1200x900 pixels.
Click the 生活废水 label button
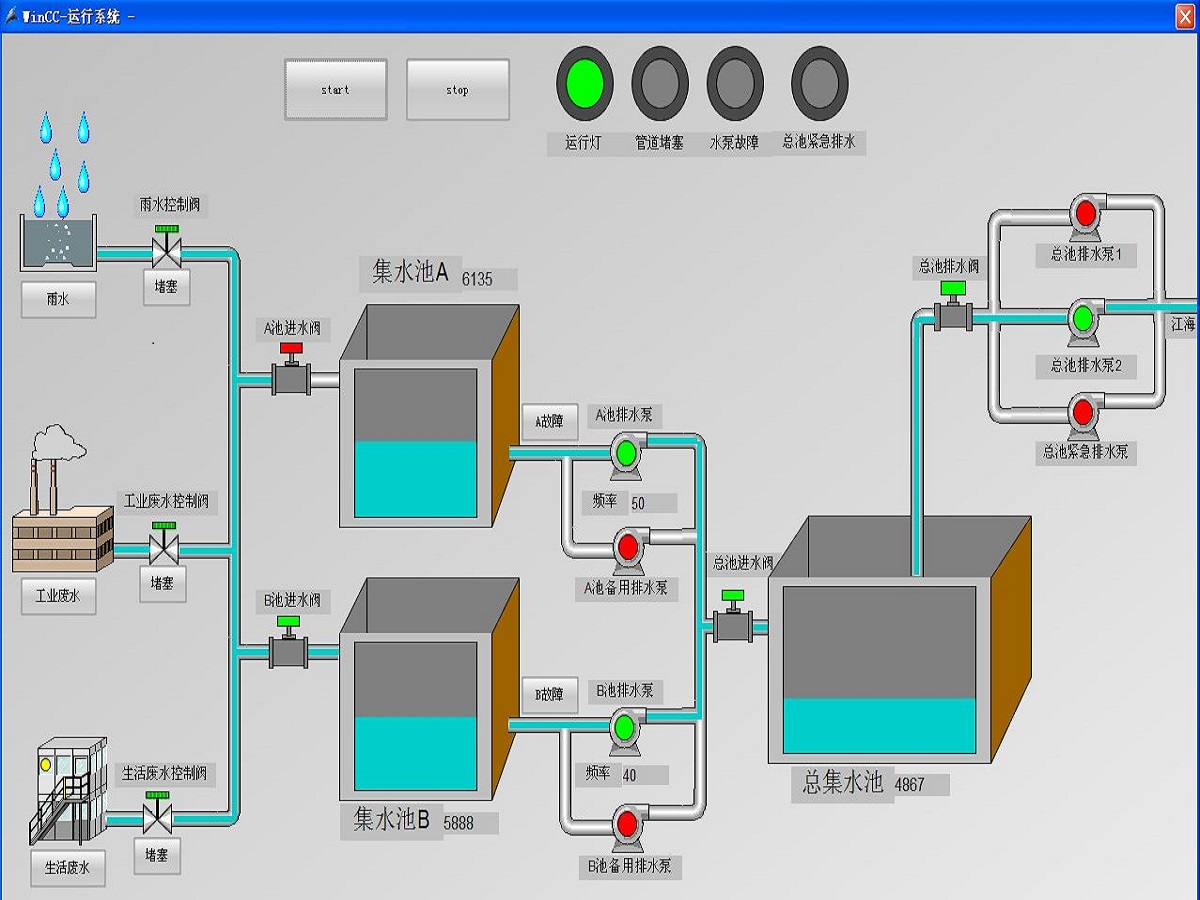67,867
